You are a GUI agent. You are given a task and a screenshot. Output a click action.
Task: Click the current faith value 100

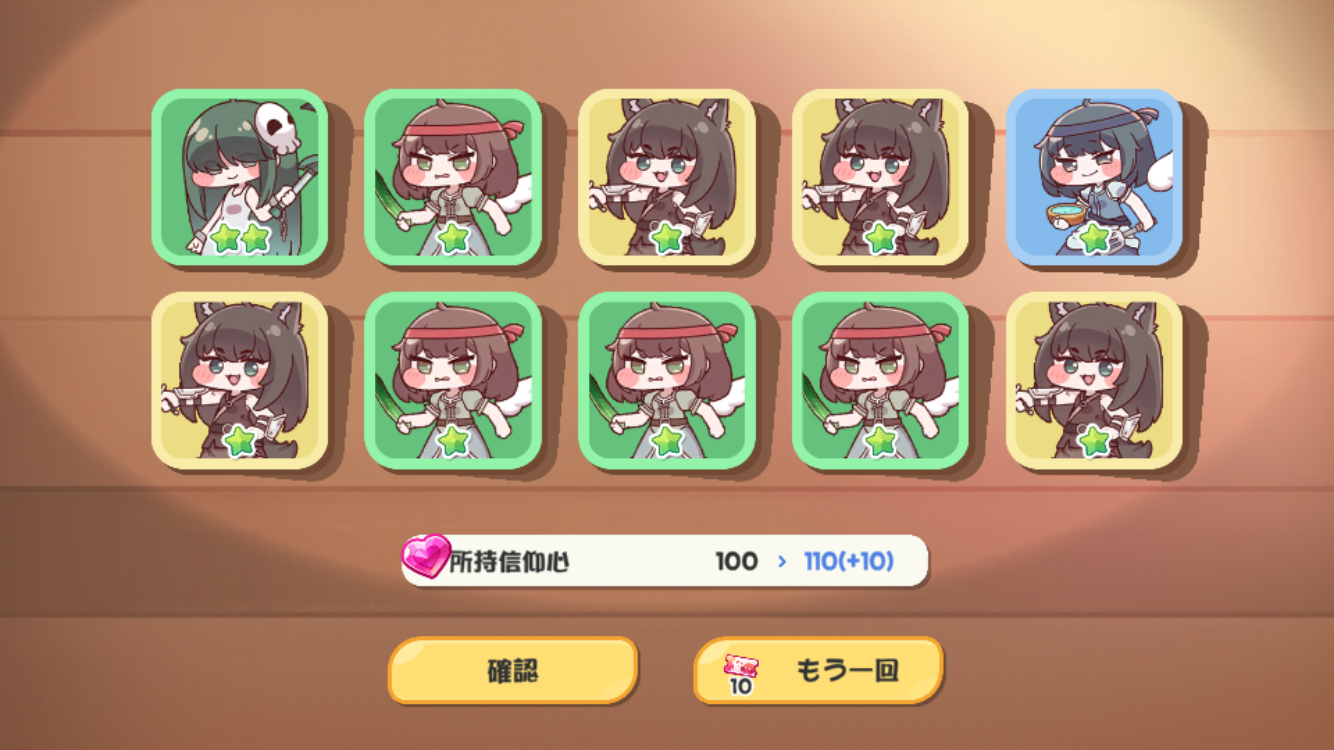point(736,561)
